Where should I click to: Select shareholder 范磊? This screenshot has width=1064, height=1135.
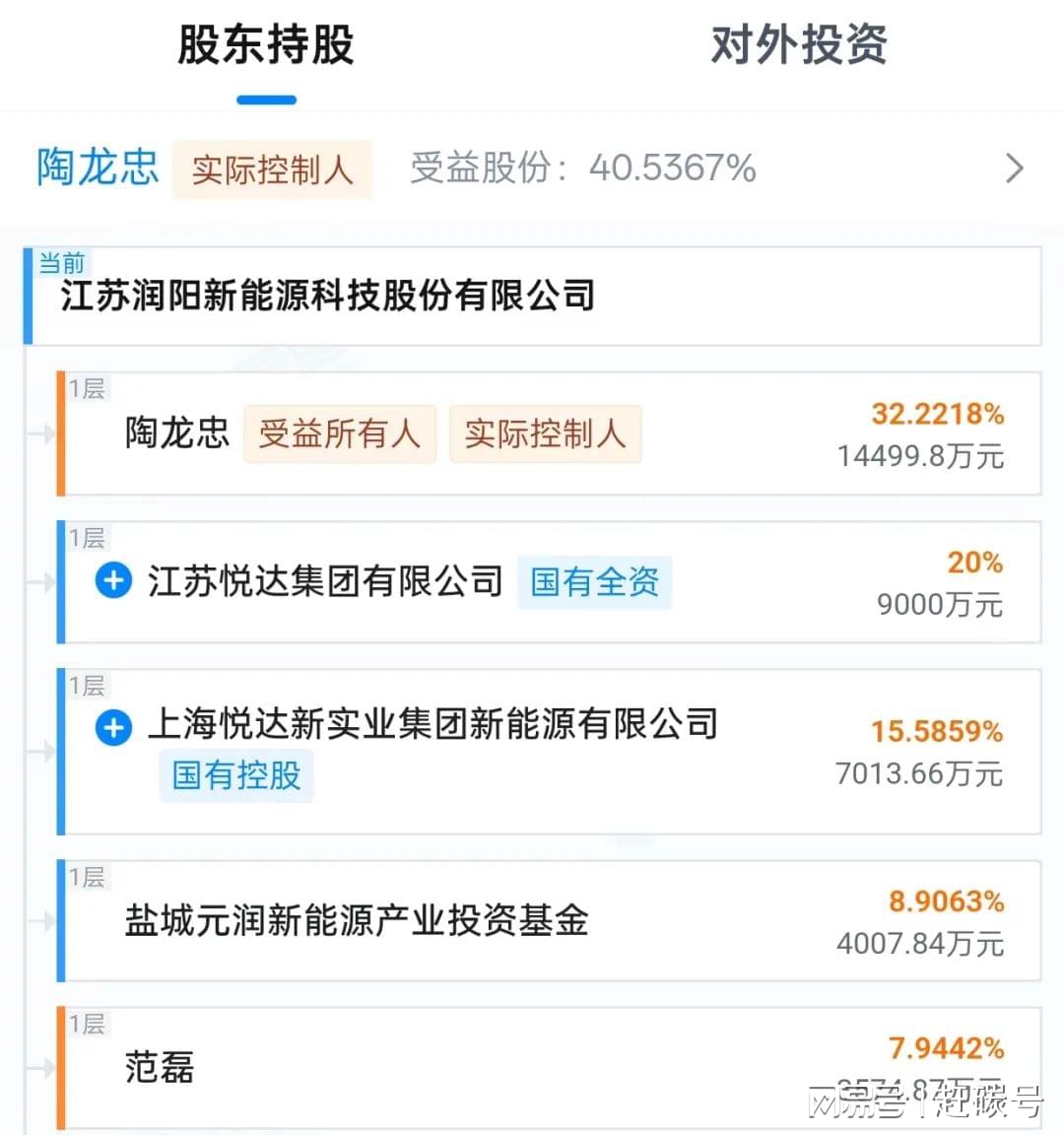(x=160, y=1068)
